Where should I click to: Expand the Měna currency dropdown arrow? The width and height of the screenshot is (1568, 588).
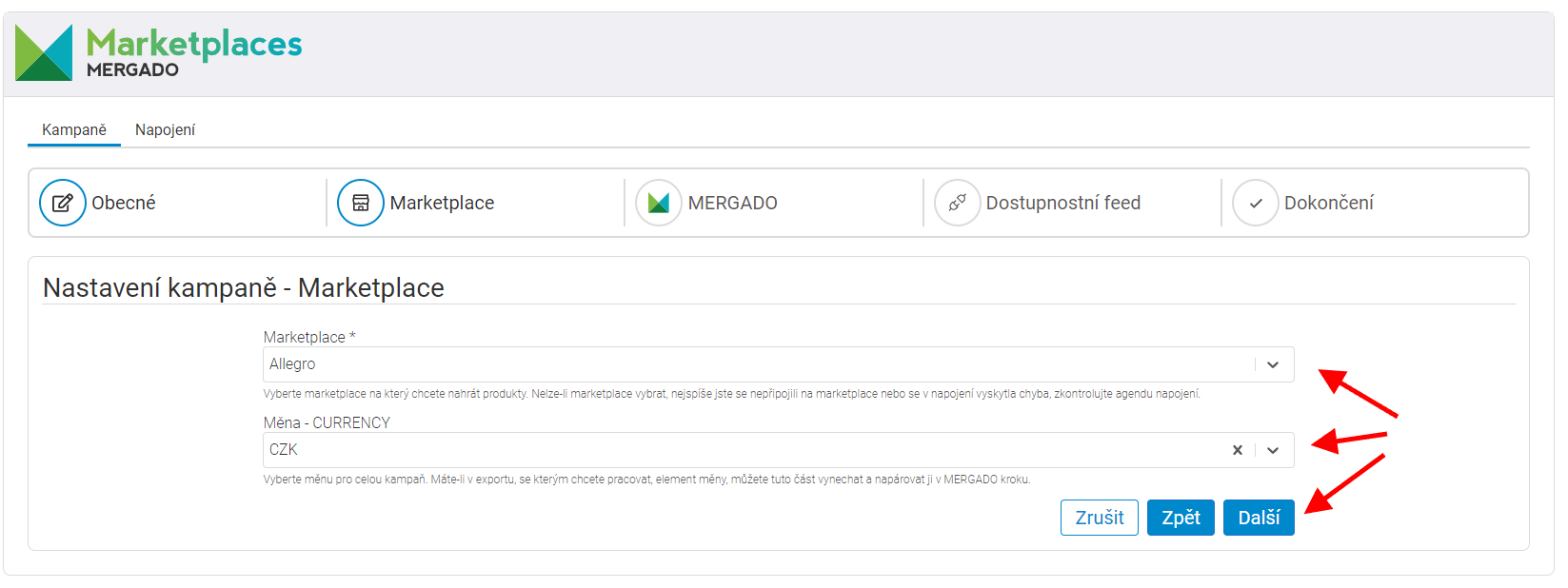[x=1273, y=450]
